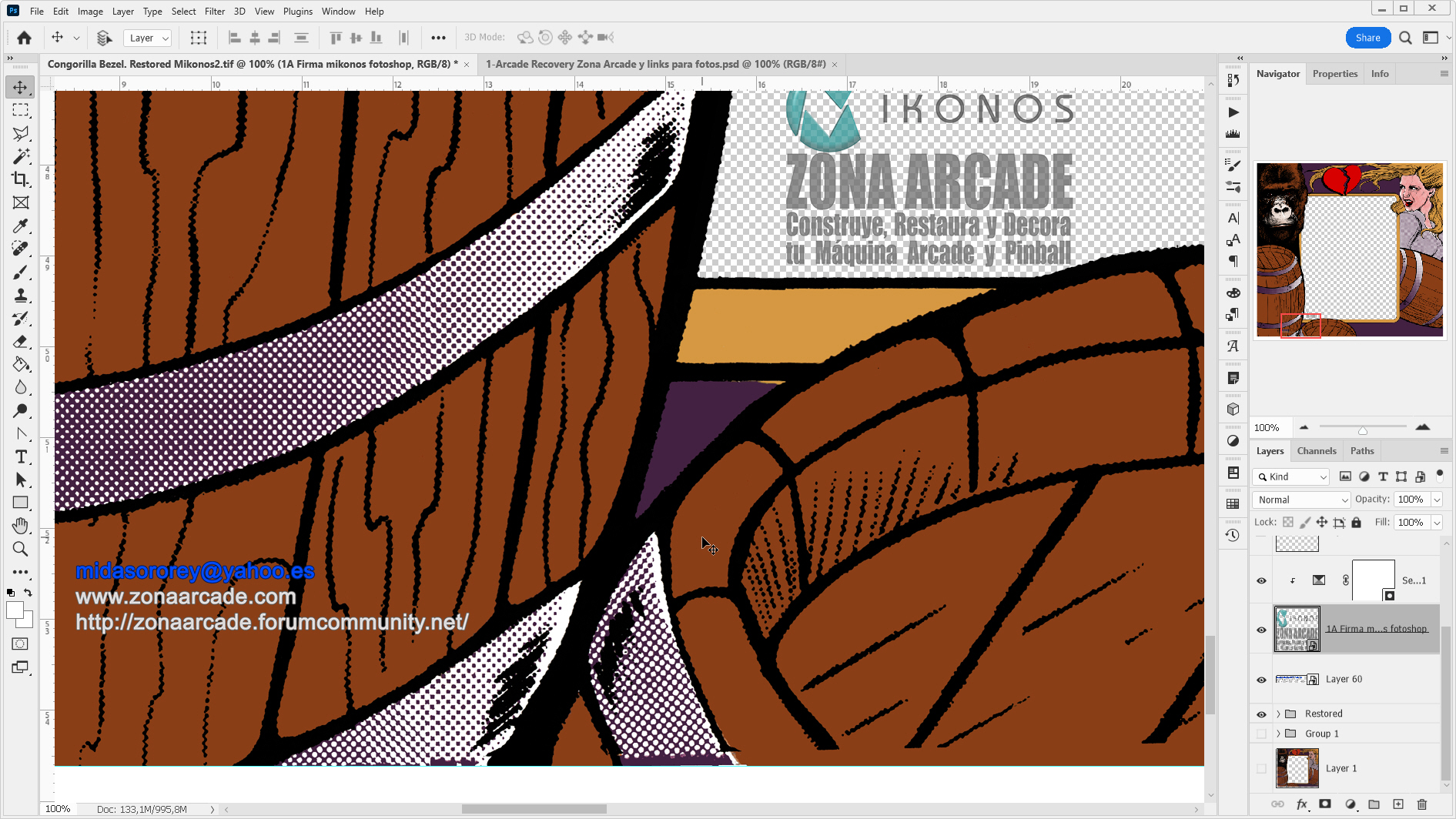Hide the Restored group visibility

pyautogui.click(x=1261, y=714)
